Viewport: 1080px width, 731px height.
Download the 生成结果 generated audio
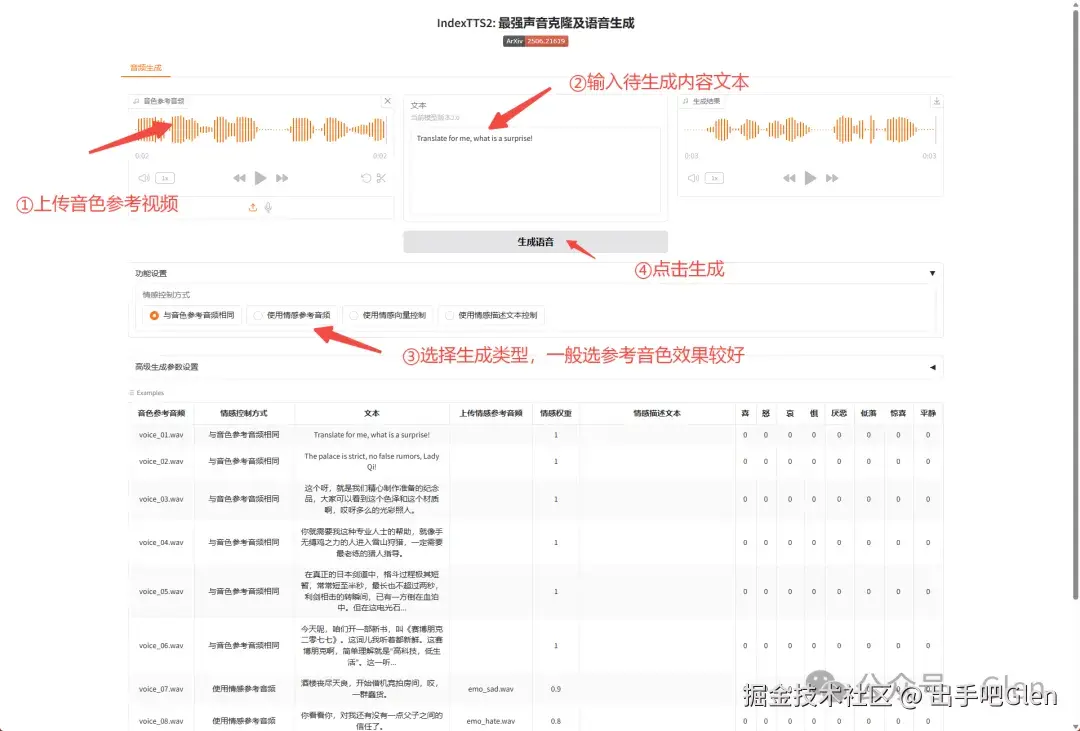(x=937, y=101)
